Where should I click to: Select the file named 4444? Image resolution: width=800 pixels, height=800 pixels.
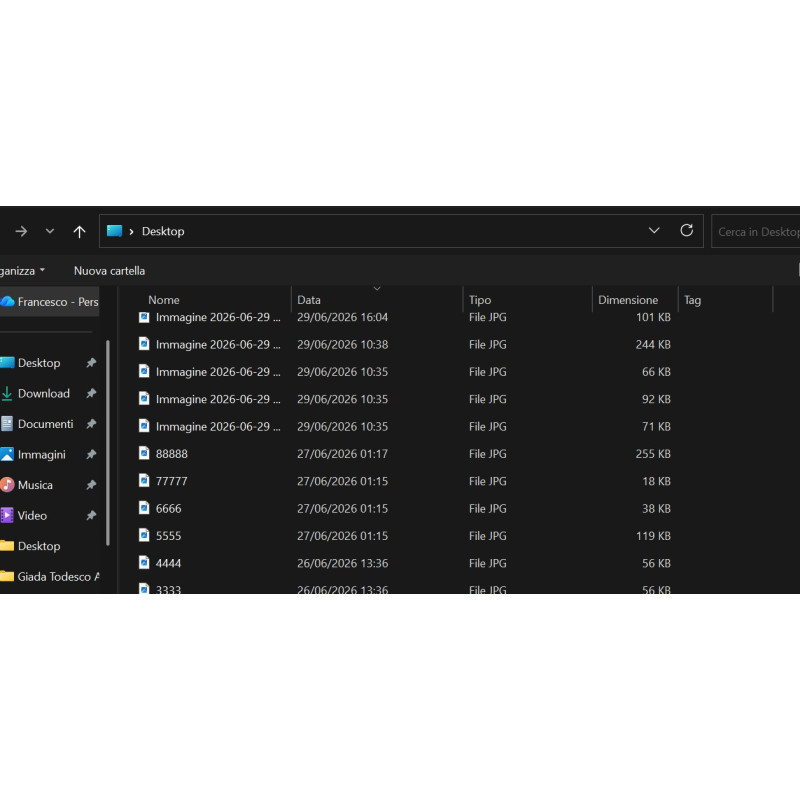(x=405, y=563)
